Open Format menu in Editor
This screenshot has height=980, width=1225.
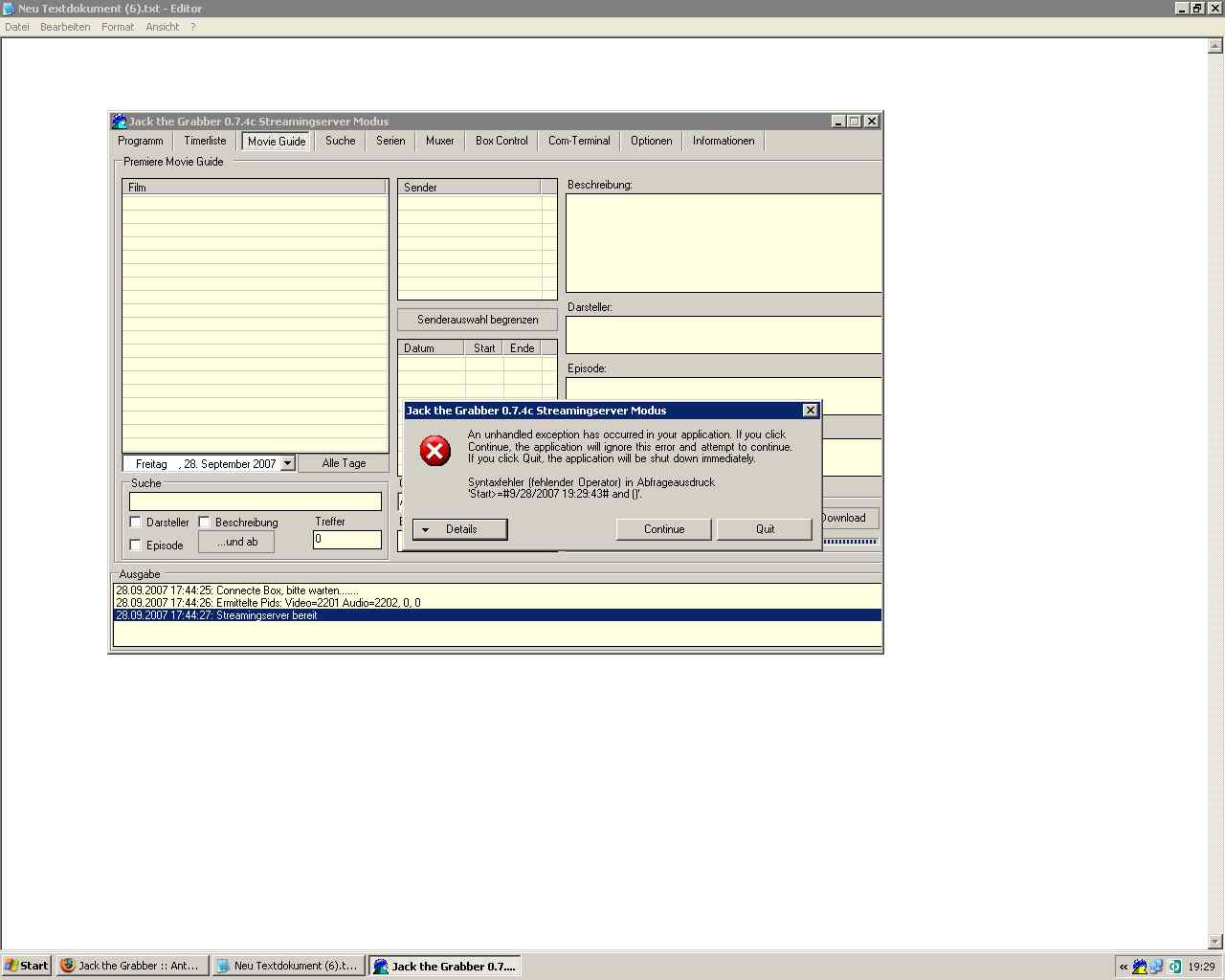click(118, 27)
